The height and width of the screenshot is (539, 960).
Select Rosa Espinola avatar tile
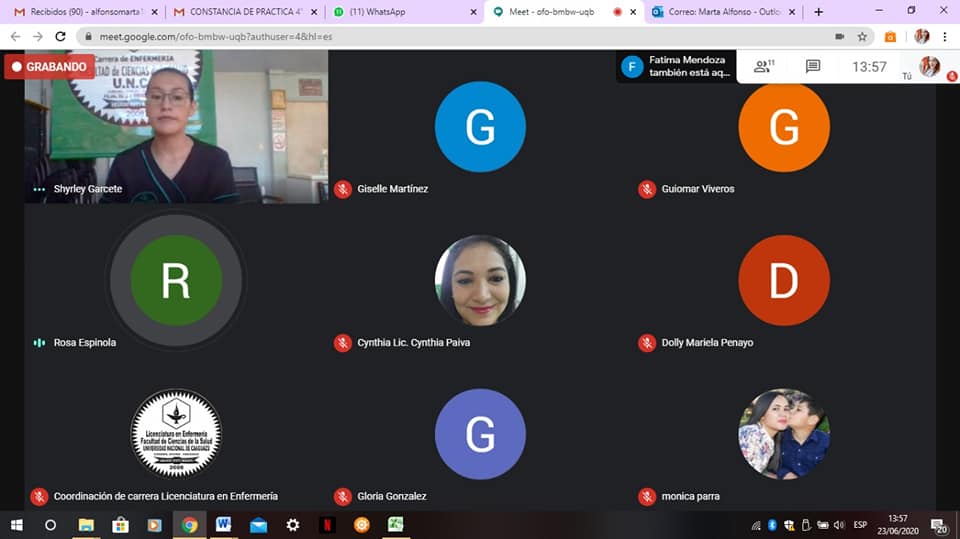[x=176, y=281]
